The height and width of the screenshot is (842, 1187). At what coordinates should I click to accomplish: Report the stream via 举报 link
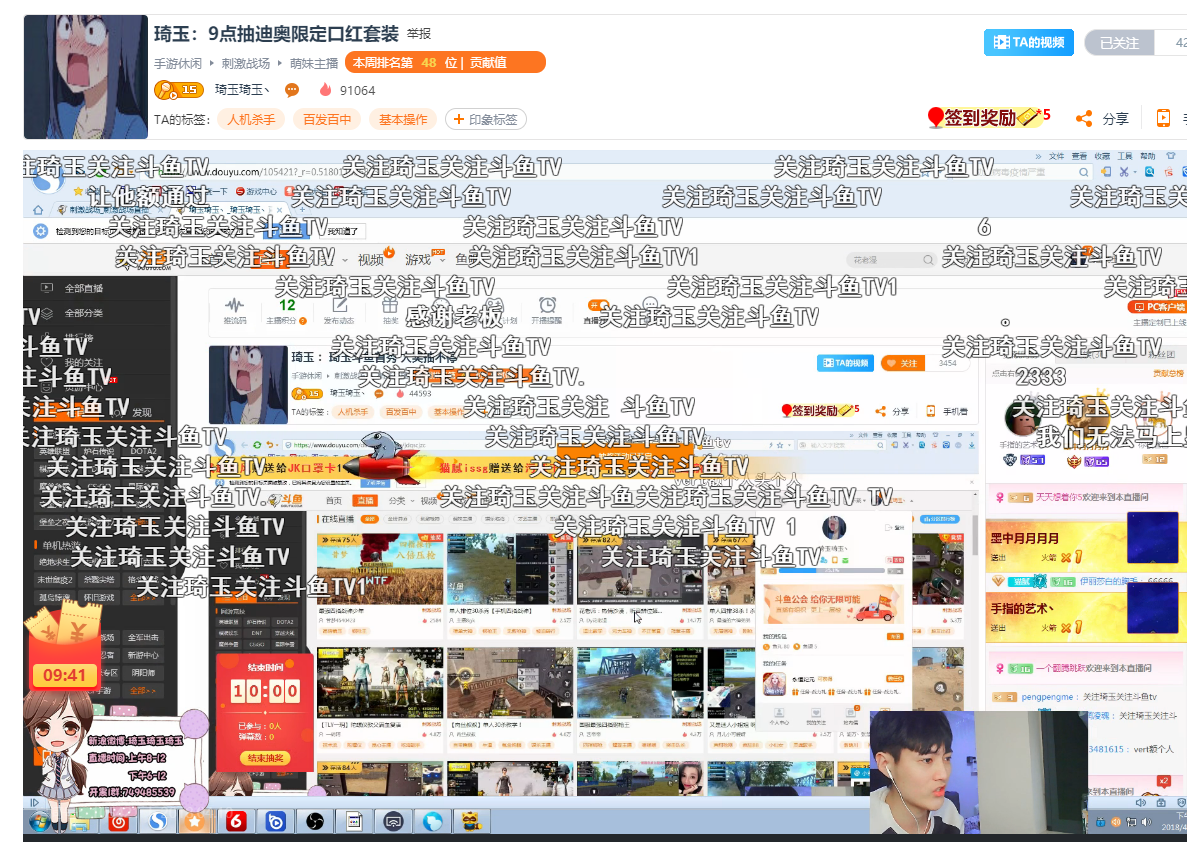pos(419,34)
